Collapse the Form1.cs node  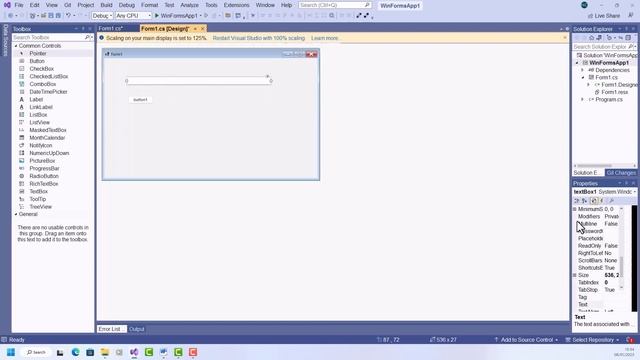pyautogui.click(x=582, y=78)
